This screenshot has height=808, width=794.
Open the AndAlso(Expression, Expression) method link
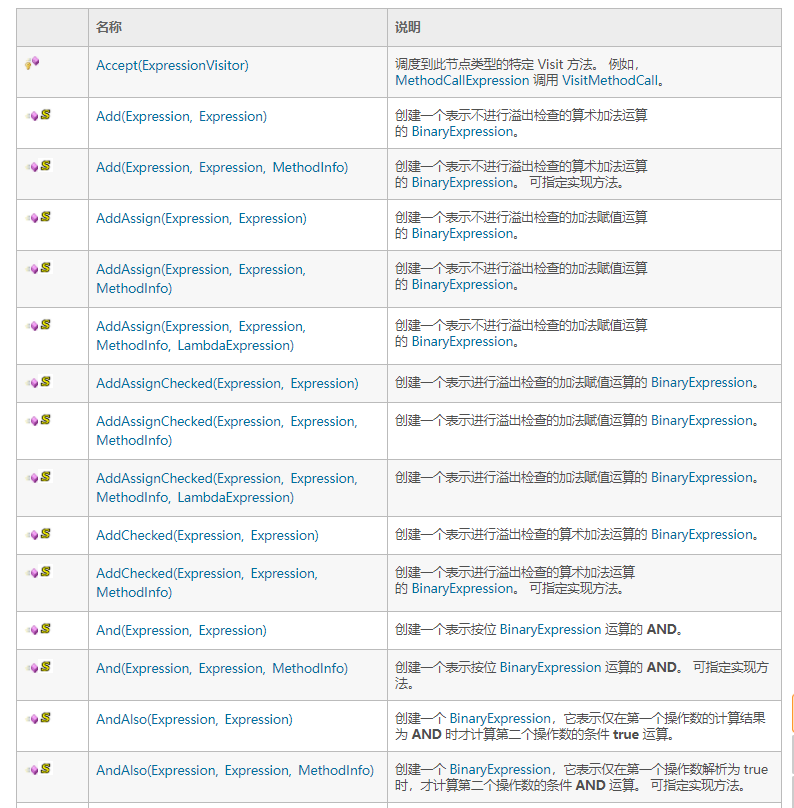[x=194, y=719]
